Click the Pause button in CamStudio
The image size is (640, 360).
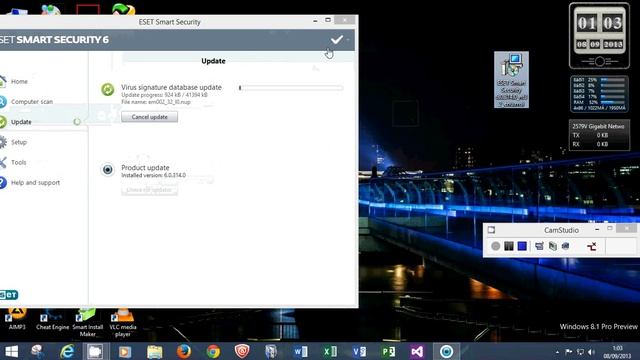coord(509,246)
